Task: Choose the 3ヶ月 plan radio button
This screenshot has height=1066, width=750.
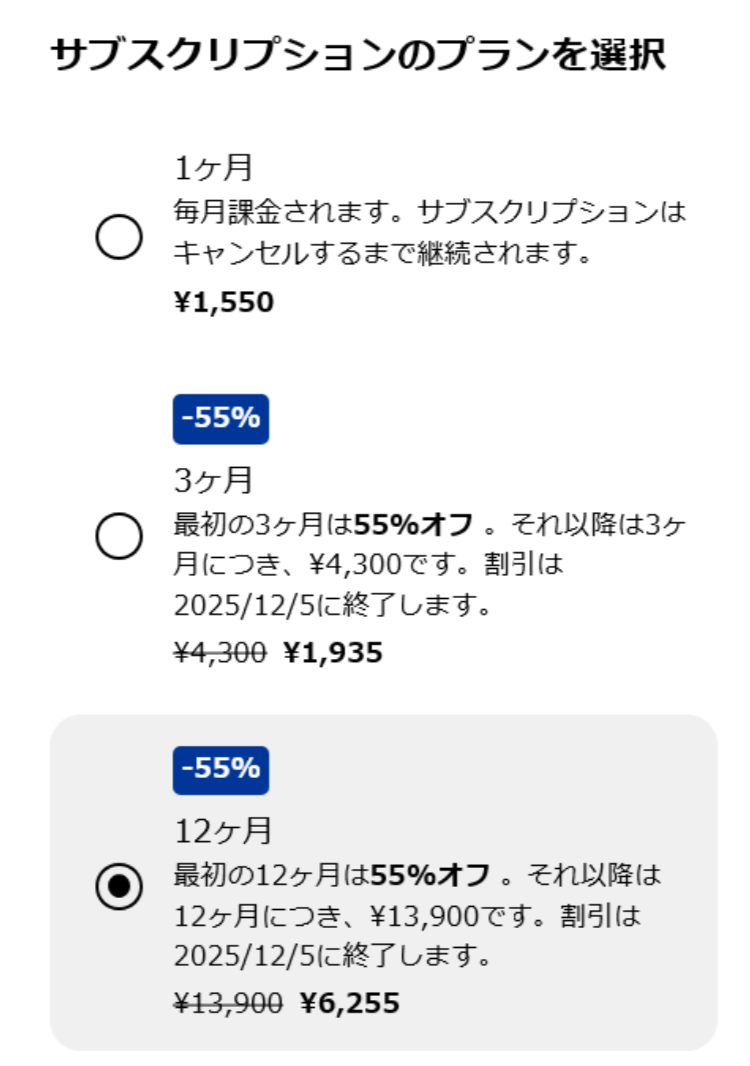Action: (x=119, y=538)
